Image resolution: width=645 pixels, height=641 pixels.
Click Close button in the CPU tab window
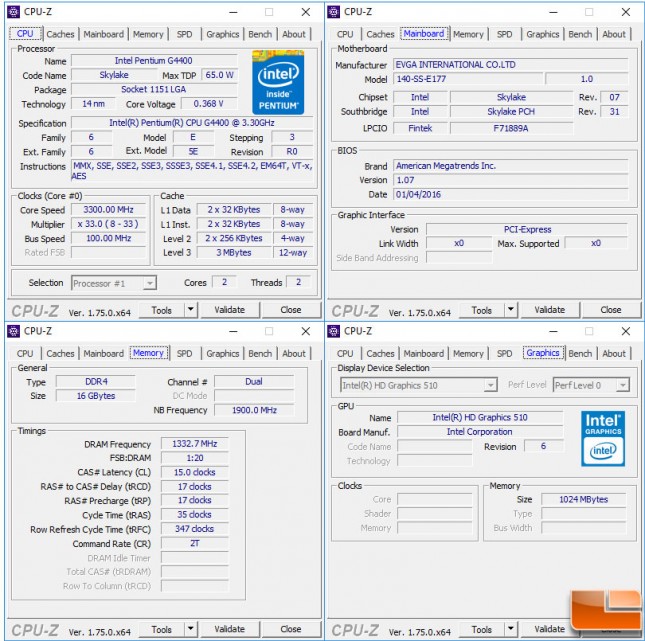click(x=291, y=310)
